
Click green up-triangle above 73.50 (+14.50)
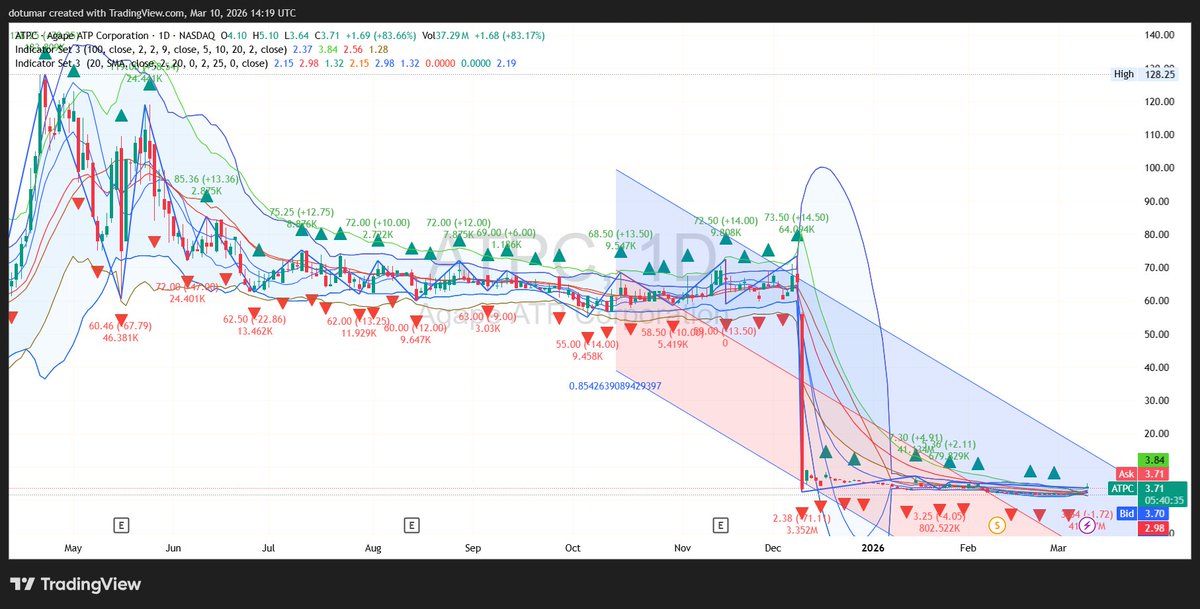[x=797, y=234]
